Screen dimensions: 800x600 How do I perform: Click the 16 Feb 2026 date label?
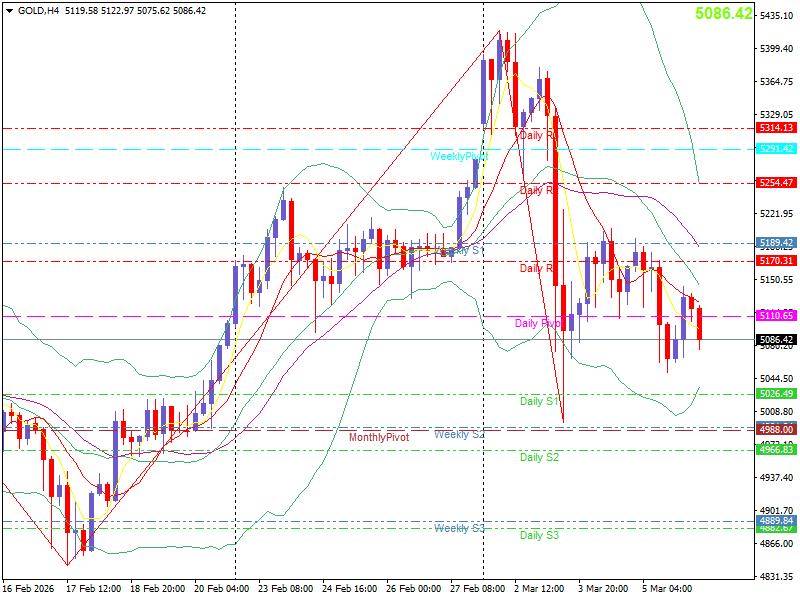[x=27, y=588]
